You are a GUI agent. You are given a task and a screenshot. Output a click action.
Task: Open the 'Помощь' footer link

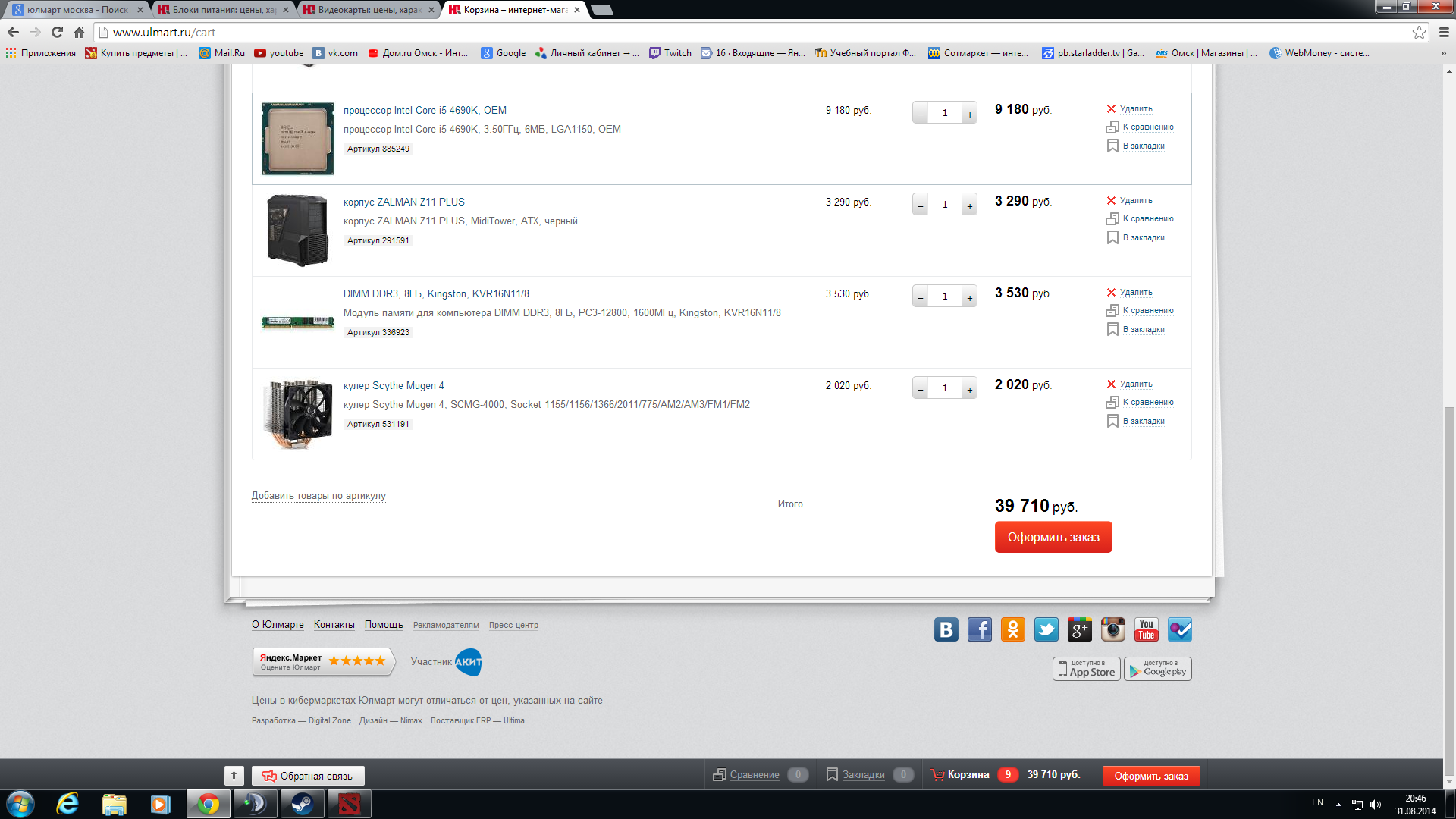384,625
